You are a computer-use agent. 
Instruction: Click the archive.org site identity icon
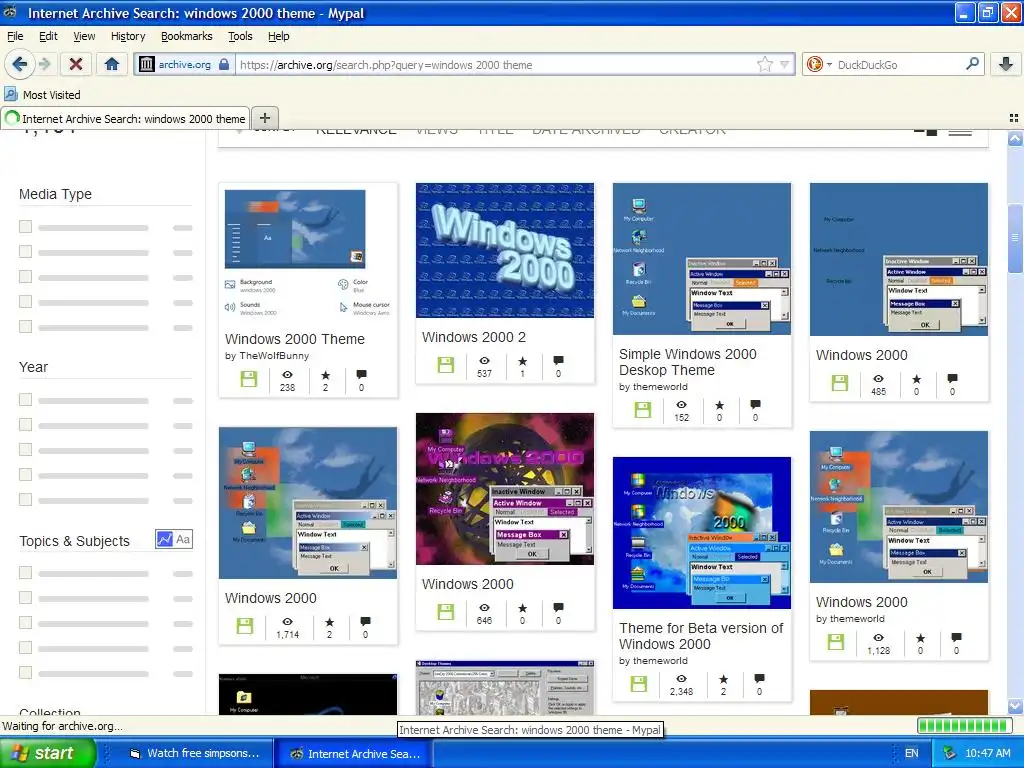147,64
